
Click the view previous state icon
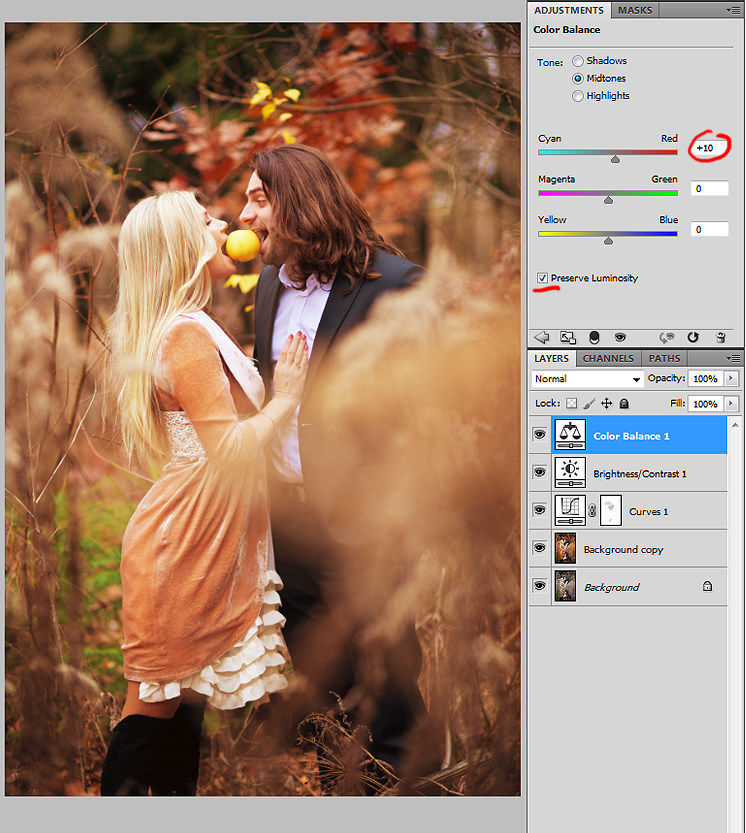coord(667,337)
